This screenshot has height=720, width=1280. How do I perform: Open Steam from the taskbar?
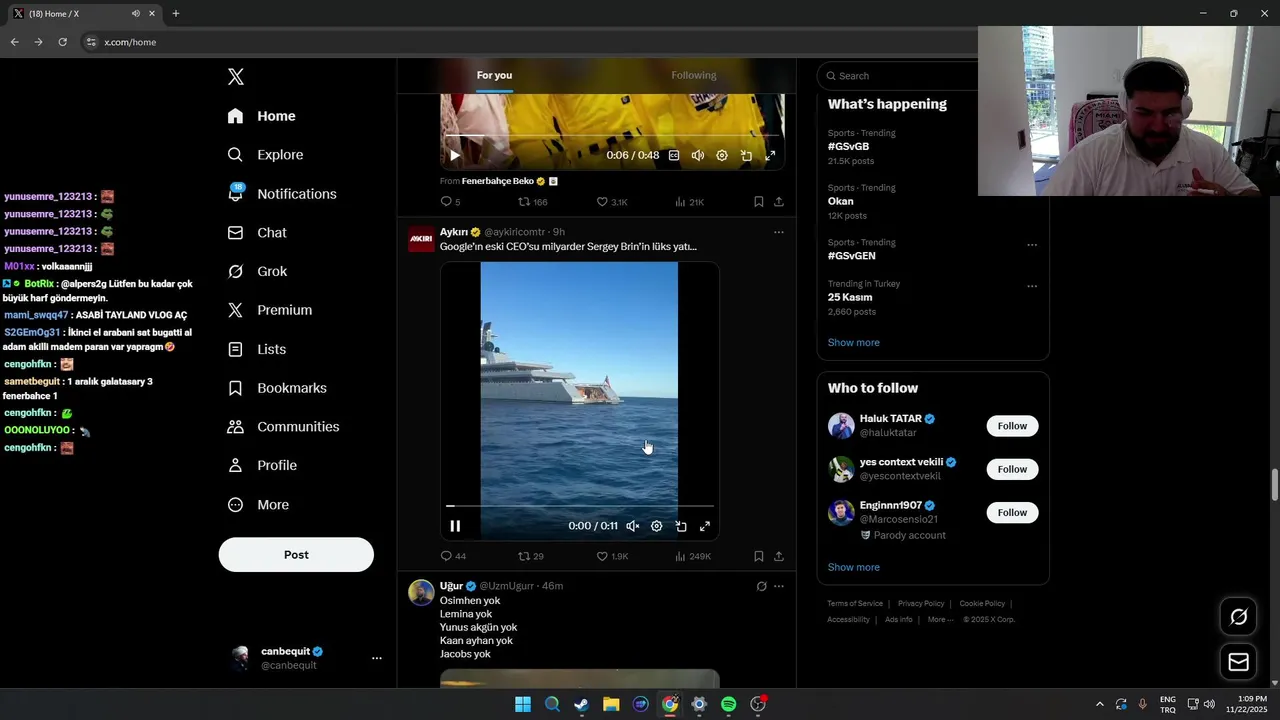581,705
